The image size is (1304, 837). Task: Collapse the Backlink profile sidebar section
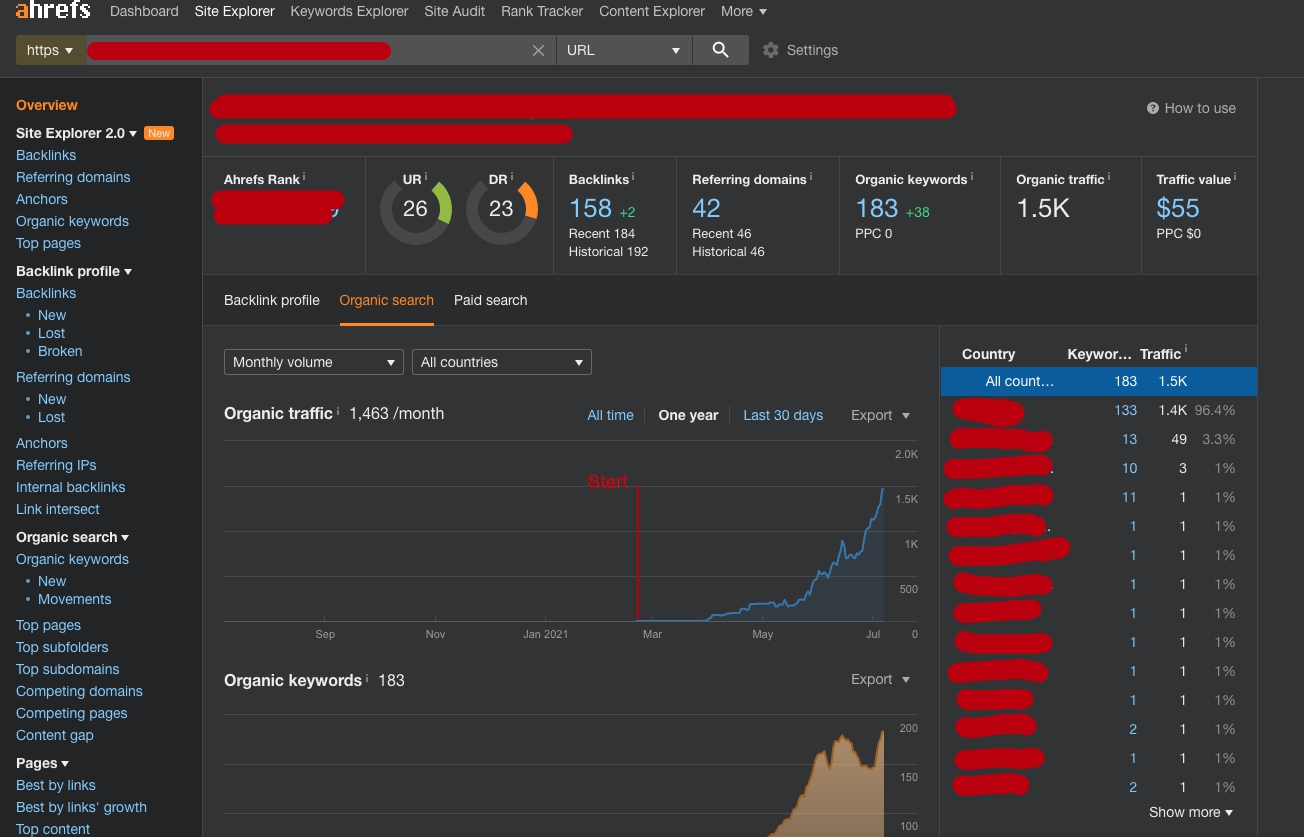(74, 271)
